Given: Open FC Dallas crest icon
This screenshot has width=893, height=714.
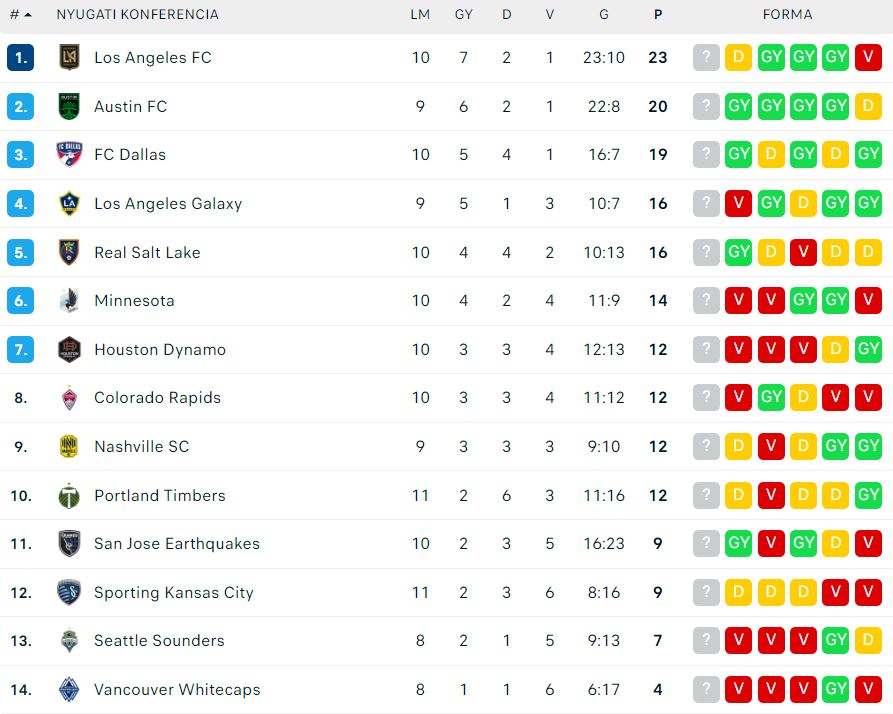Looking at the screenshot, I should point(69,154).
